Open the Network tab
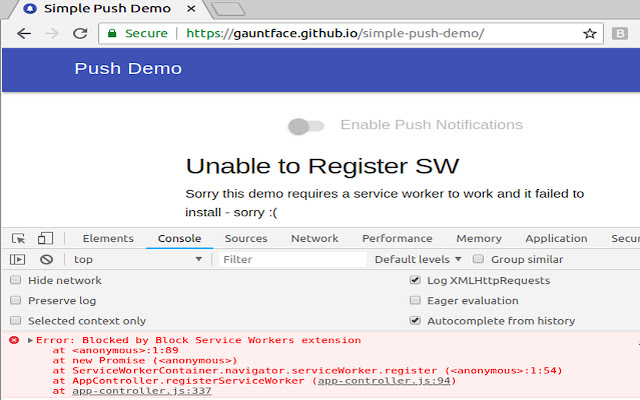The height and width of the screenshot is (400, 640). click(x=315, y=238)
